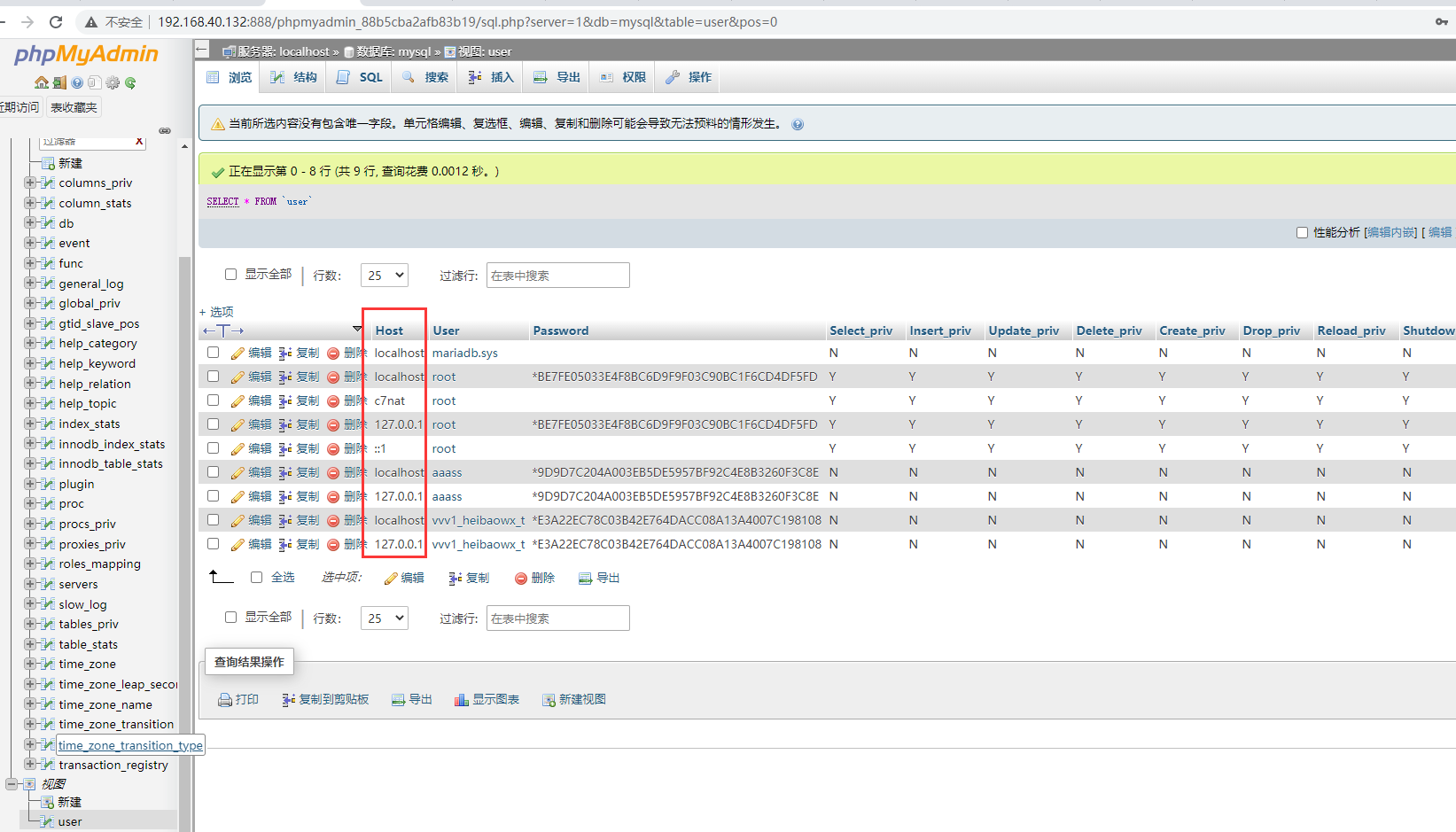Expand columns_priv table tree node

pos(30,183)
